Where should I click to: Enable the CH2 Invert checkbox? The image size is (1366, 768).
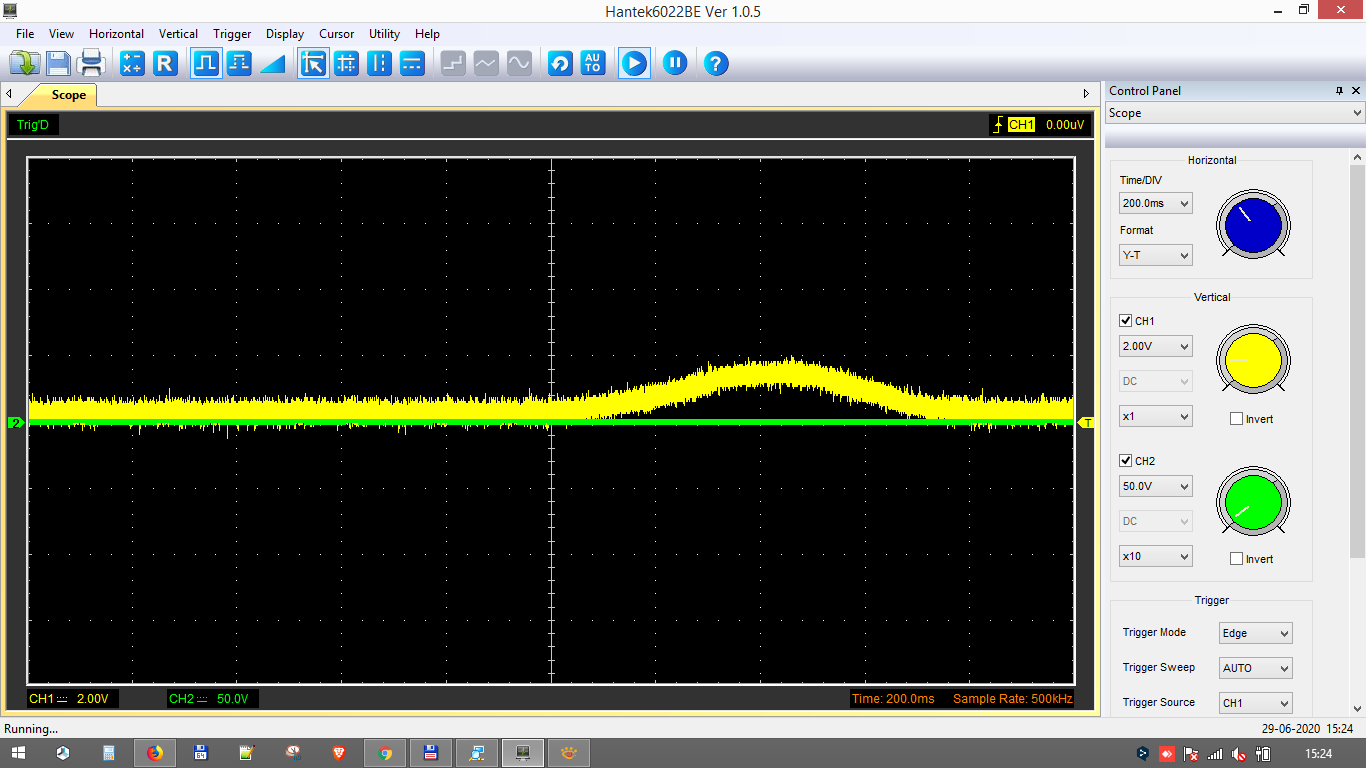pyautogui.click(x=1237, y=559)
